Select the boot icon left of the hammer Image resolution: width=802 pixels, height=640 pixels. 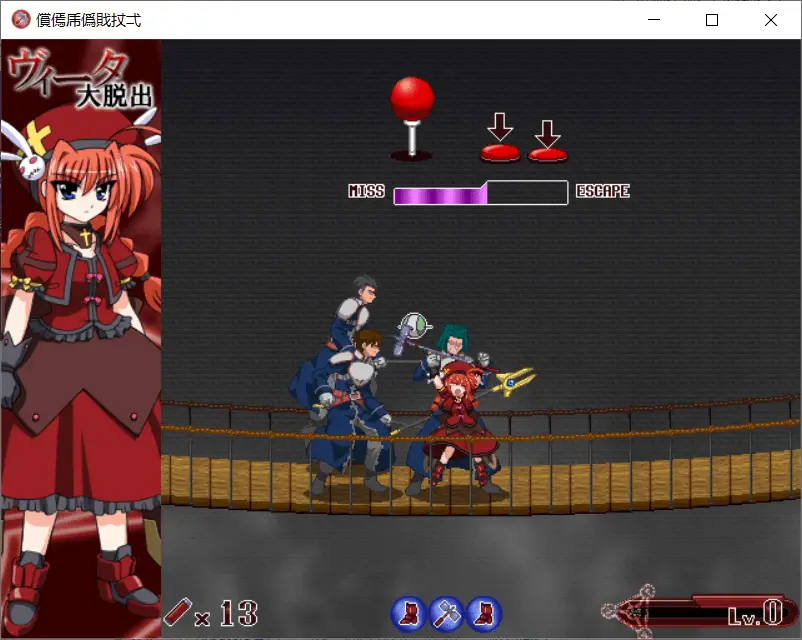click(408, 613)
